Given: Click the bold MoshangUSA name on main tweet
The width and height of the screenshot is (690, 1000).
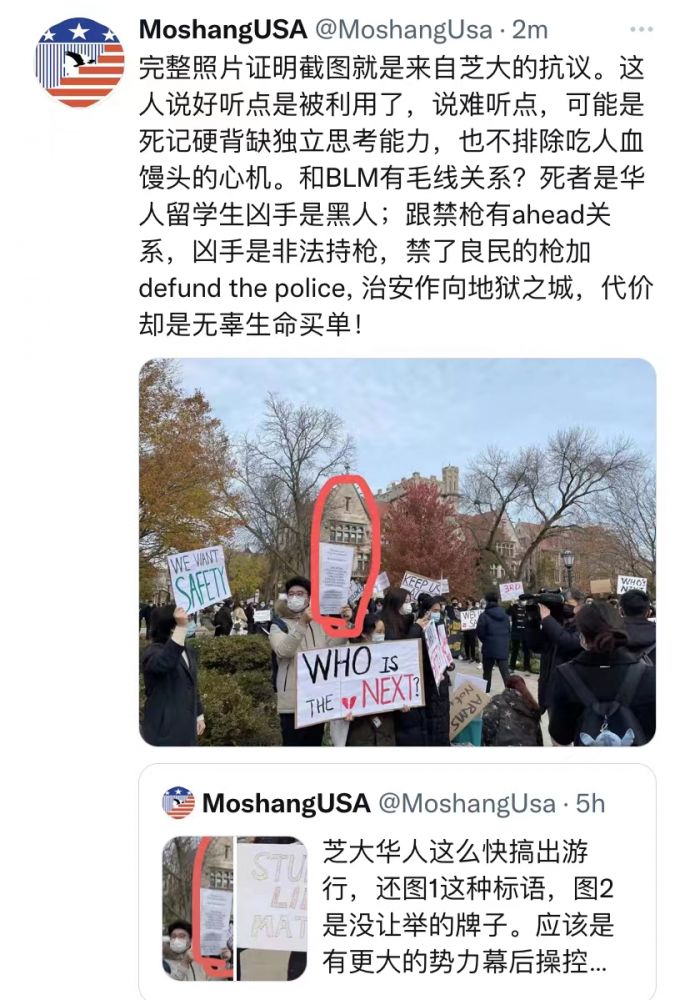Looking at the screenshot, I should coord(223,29).
